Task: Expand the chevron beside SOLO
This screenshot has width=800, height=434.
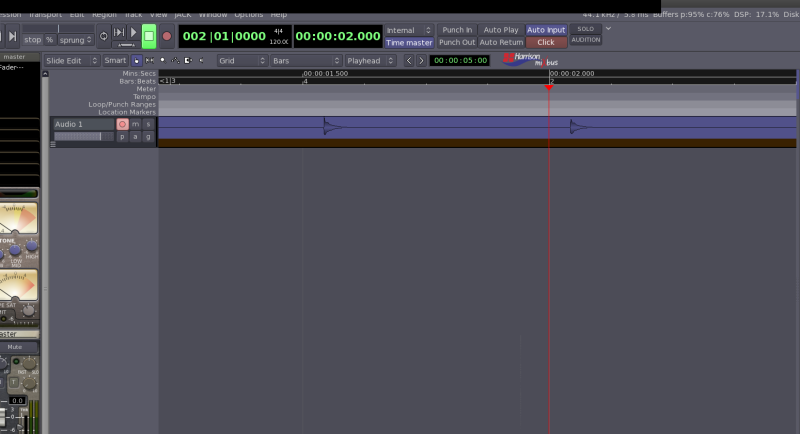Action: tap(608, 29)
